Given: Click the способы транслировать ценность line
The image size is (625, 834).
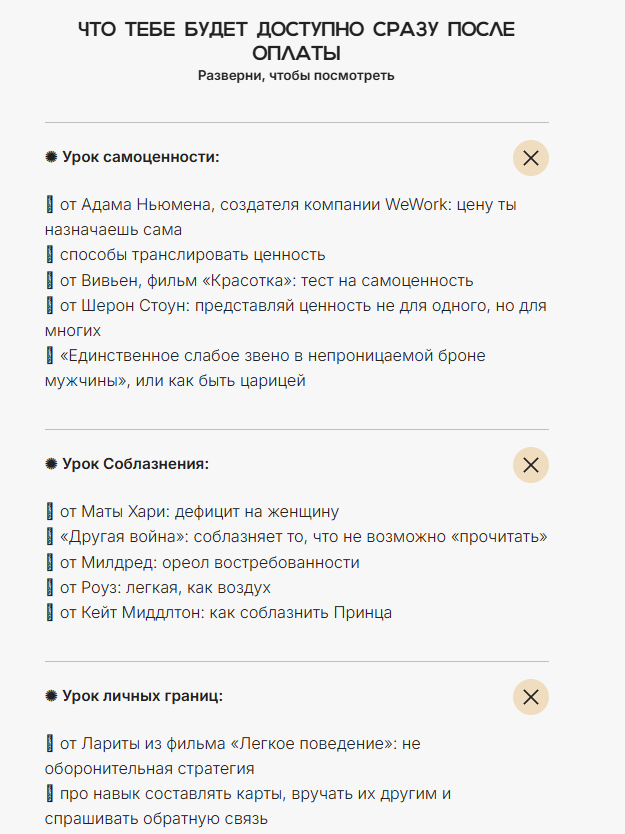Looking at the screenshot, I should (x=192, y=255).
